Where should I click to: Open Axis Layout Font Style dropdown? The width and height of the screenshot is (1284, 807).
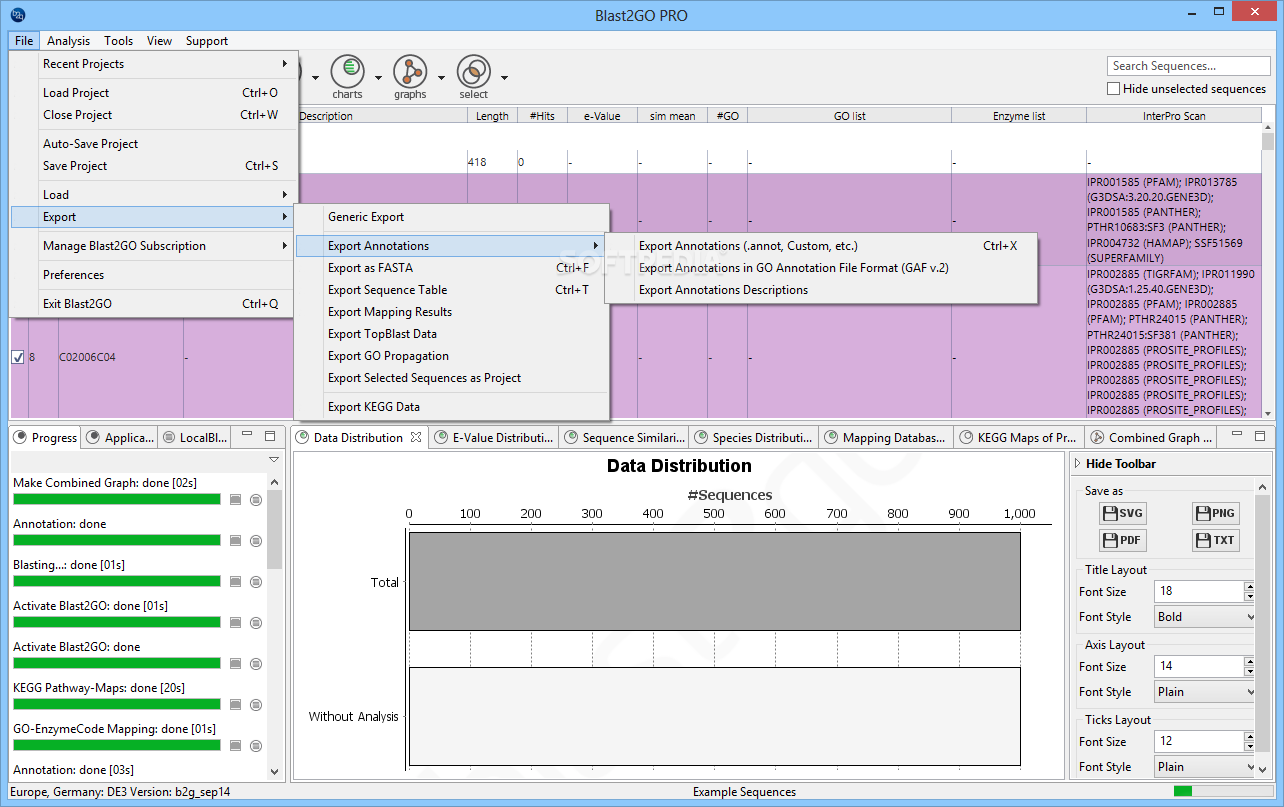[1204, 692]
